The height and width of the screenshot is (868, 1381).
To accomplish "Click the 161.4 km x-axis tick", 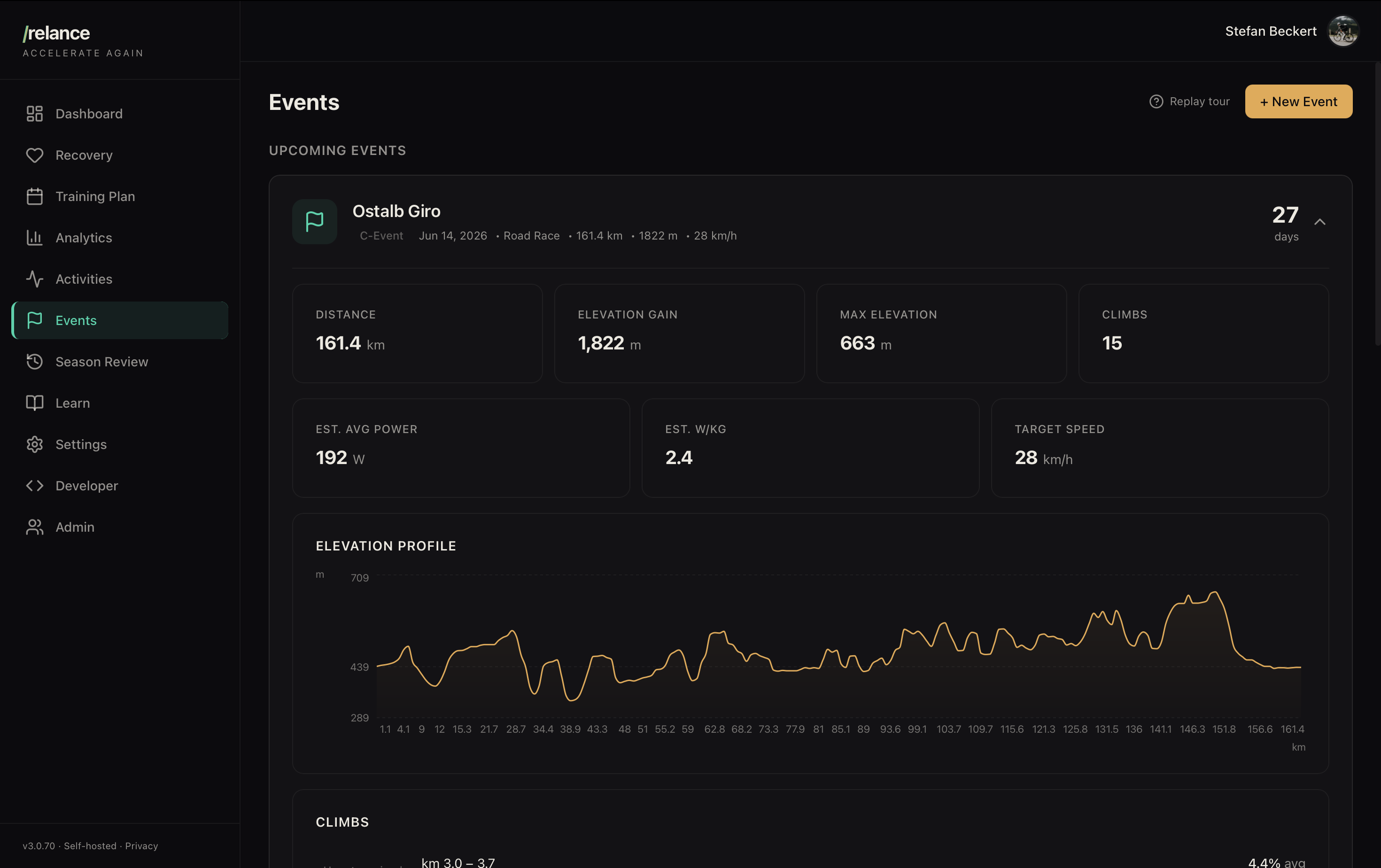I will (1293, 728).
